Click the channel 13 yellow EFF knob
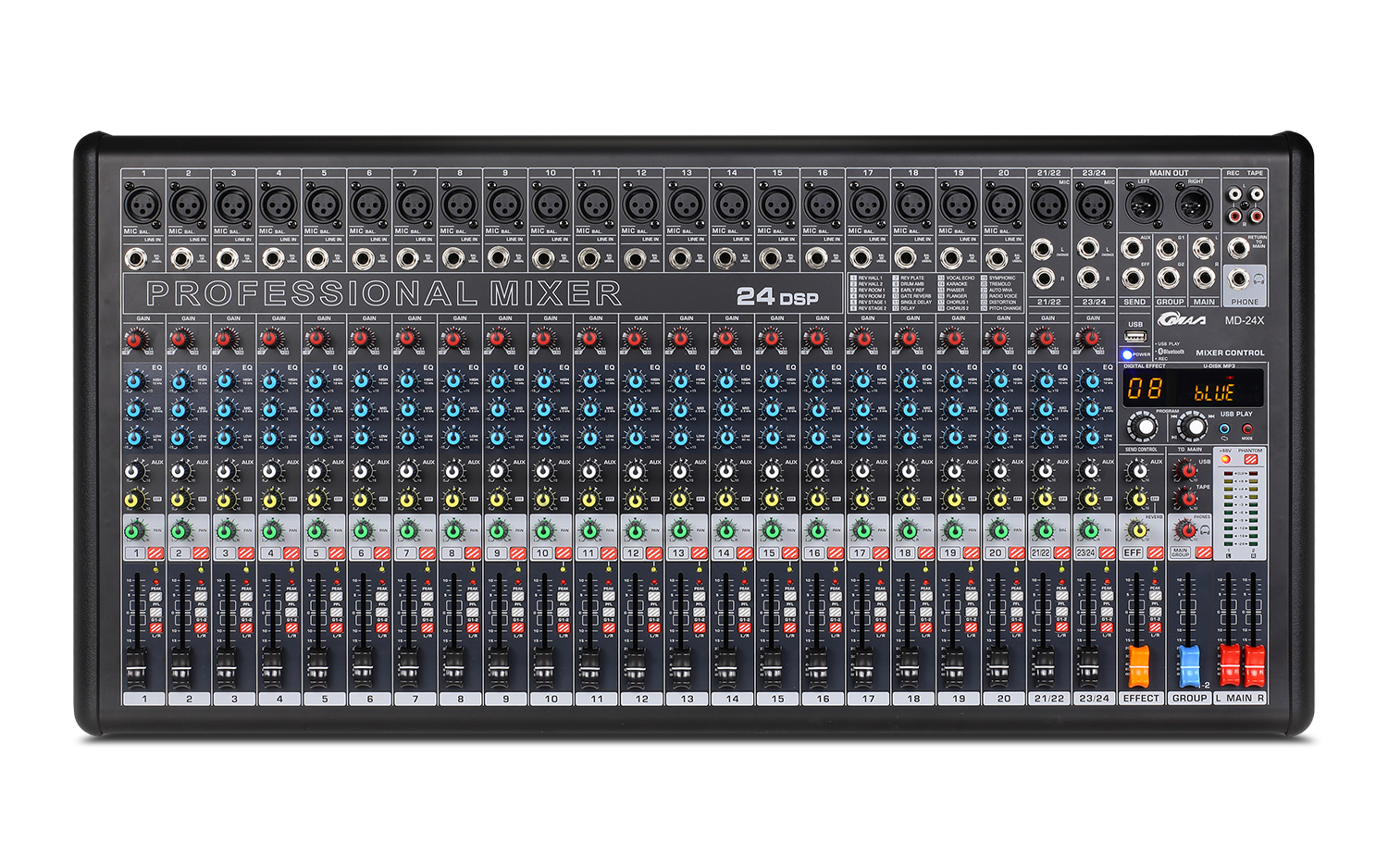The height and width of the screenshot is (868, 1388). point(678,501)
